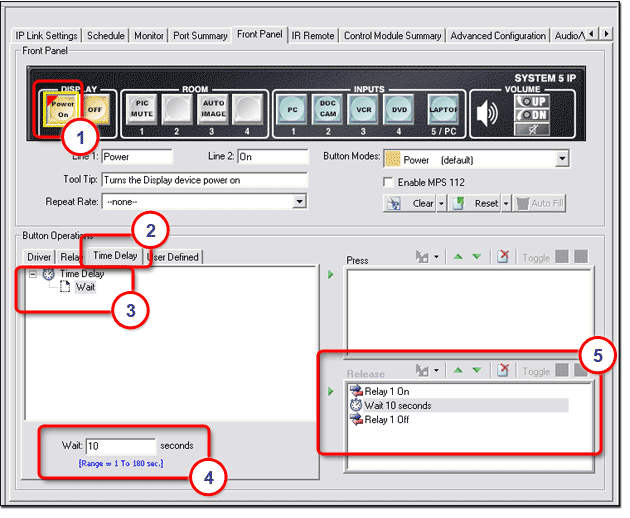Click the Display Power On button
The width and height of the screenshot is (630, 518).
pos(63,108)
